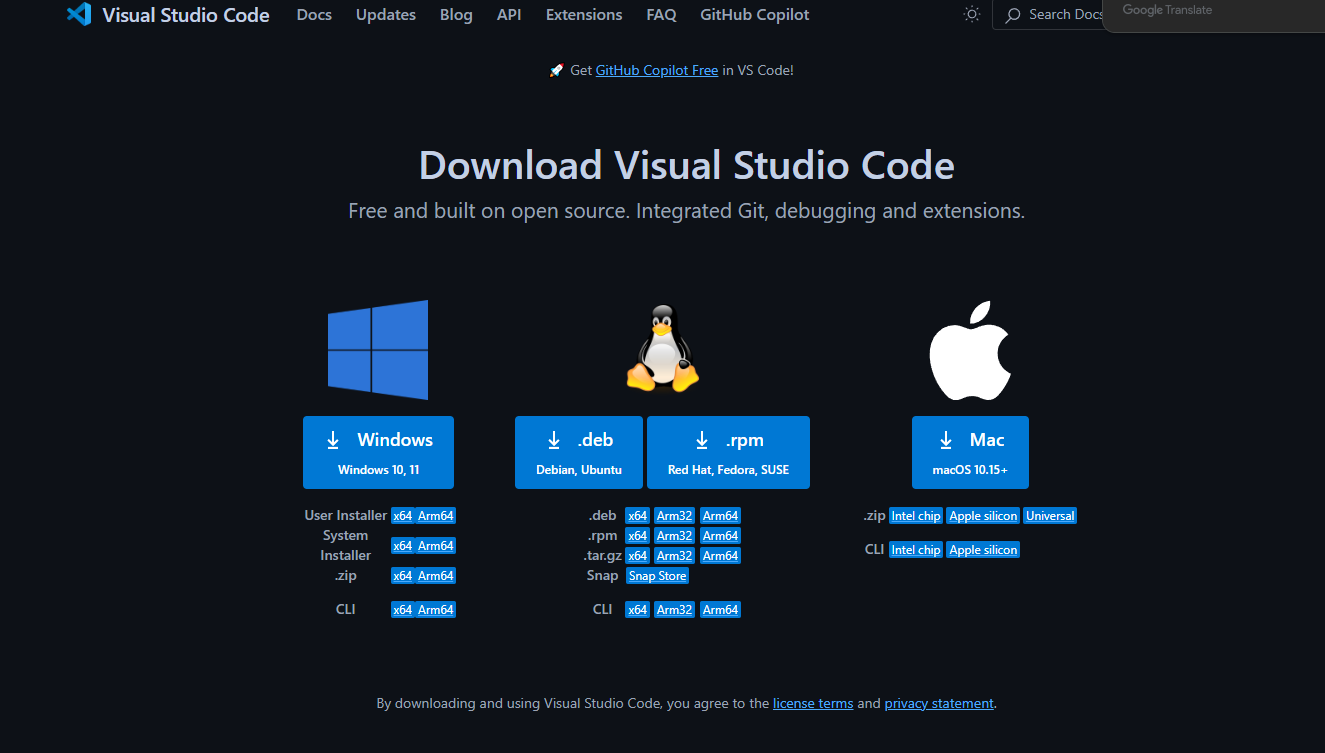Open the API nav link
Viewport: 1325px width, 753px height.
(x=509, y=15)
